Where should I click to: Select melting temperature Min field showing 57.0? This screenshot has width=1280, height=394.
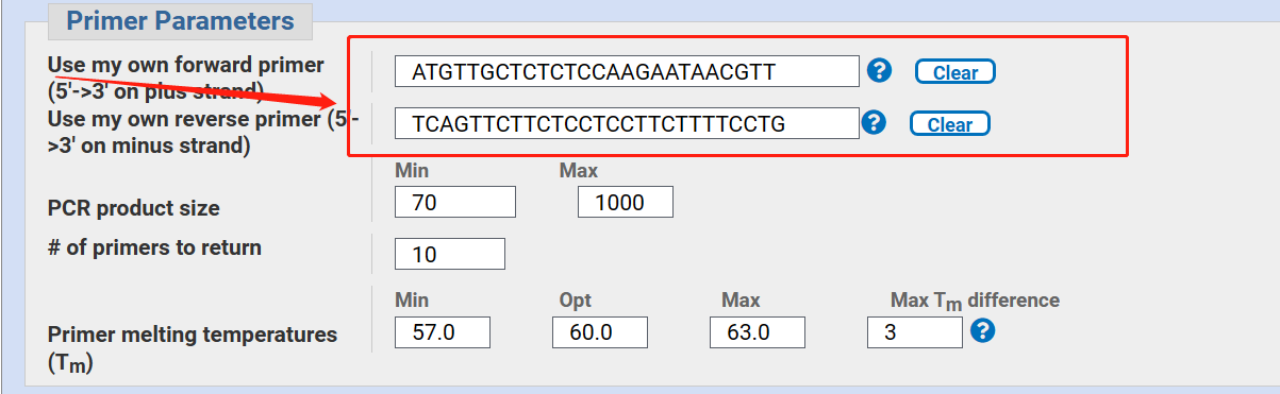point(442,333)
